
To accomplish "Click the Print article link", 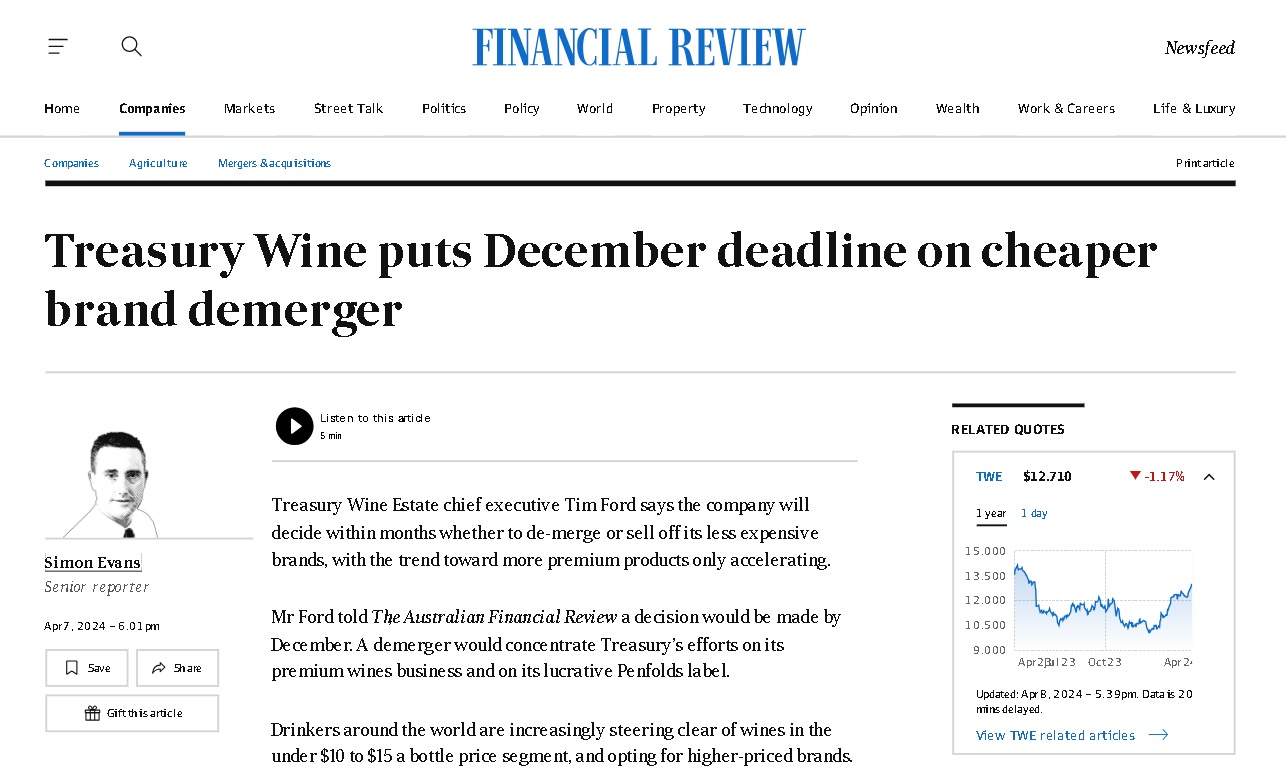I will [1205, 163].
